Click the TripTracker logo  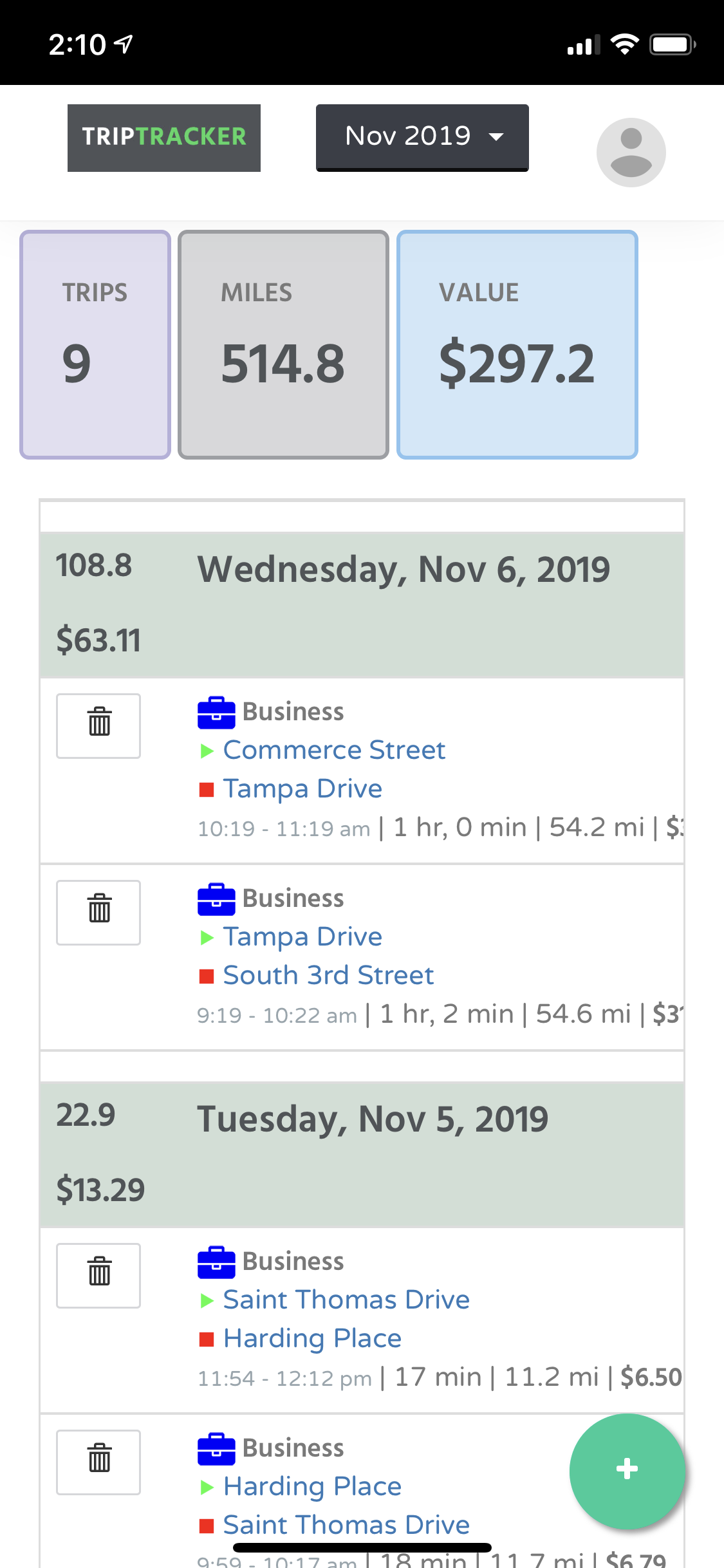point(163,137)
